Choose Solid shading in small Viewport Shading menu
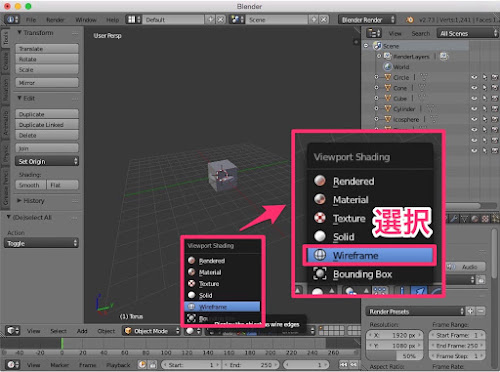The height and width of the screenshot is (372, 500). click(222, 295)
